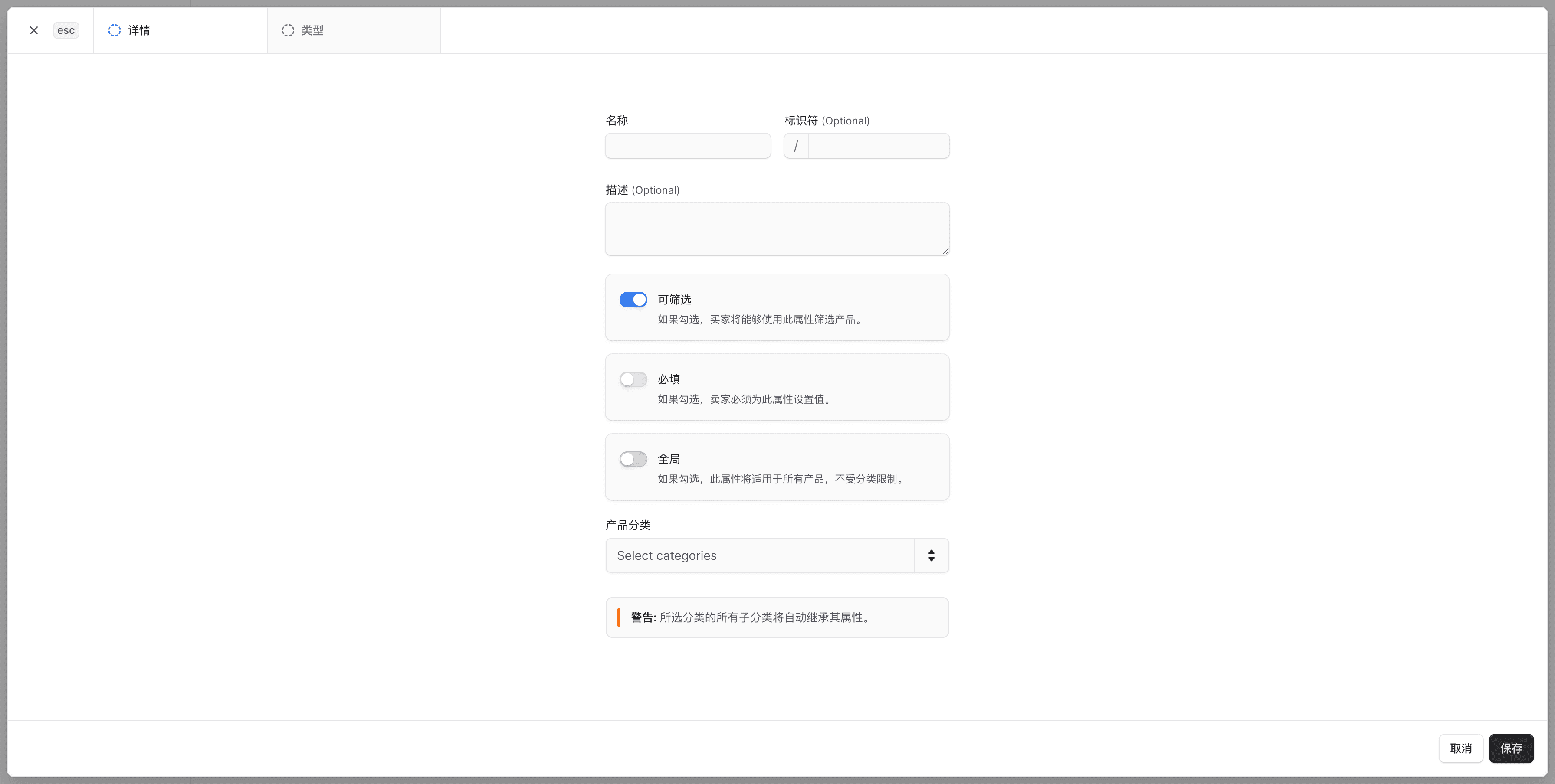Image resolution: width=1555 pixels, height=784 pixels.
Task: Click into the 名称 text field
Action: (x=688, y=145)
